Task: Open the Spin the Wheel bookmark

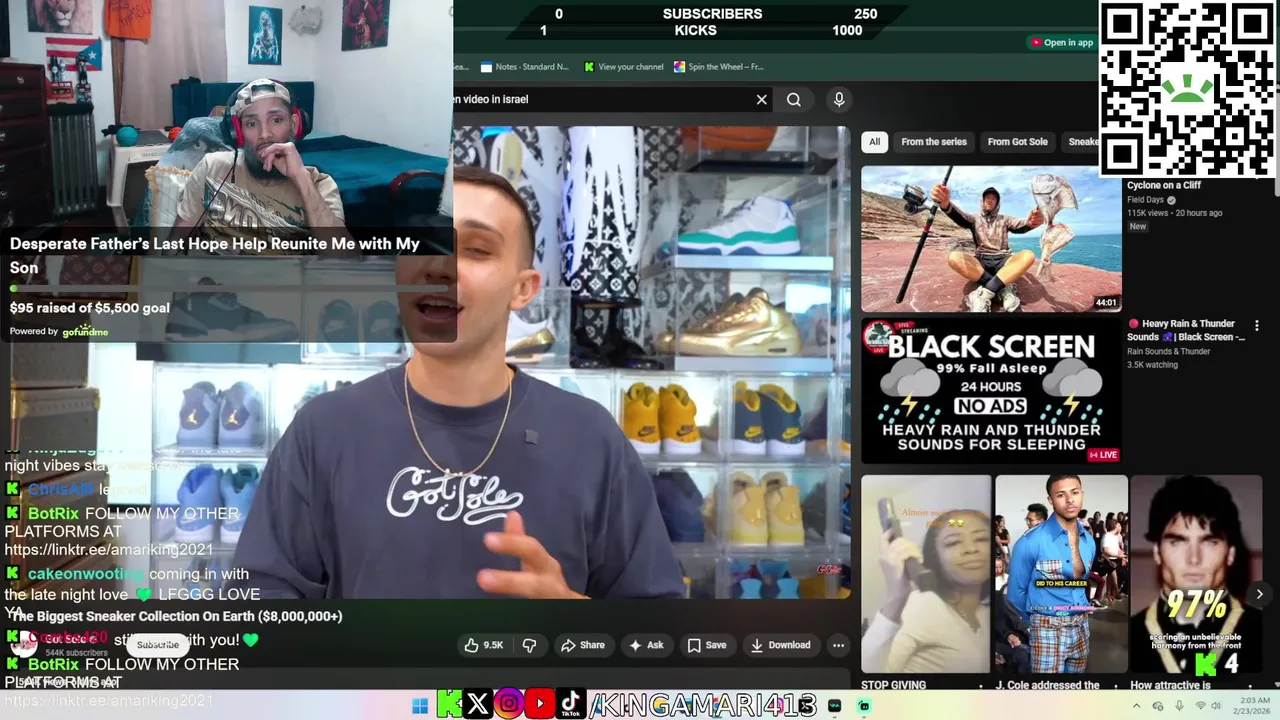Action: tap(718, 67)
